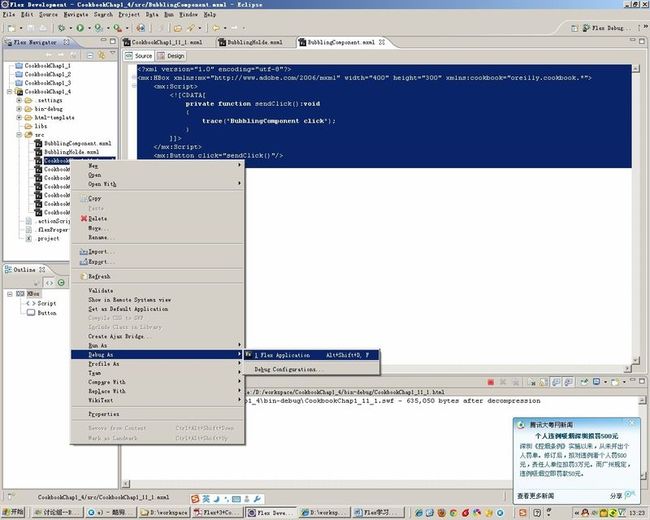This screenshot has width=650, height=520.
Task: Collapse the CookbookChap1_4 project node
Action: (9, 92)
